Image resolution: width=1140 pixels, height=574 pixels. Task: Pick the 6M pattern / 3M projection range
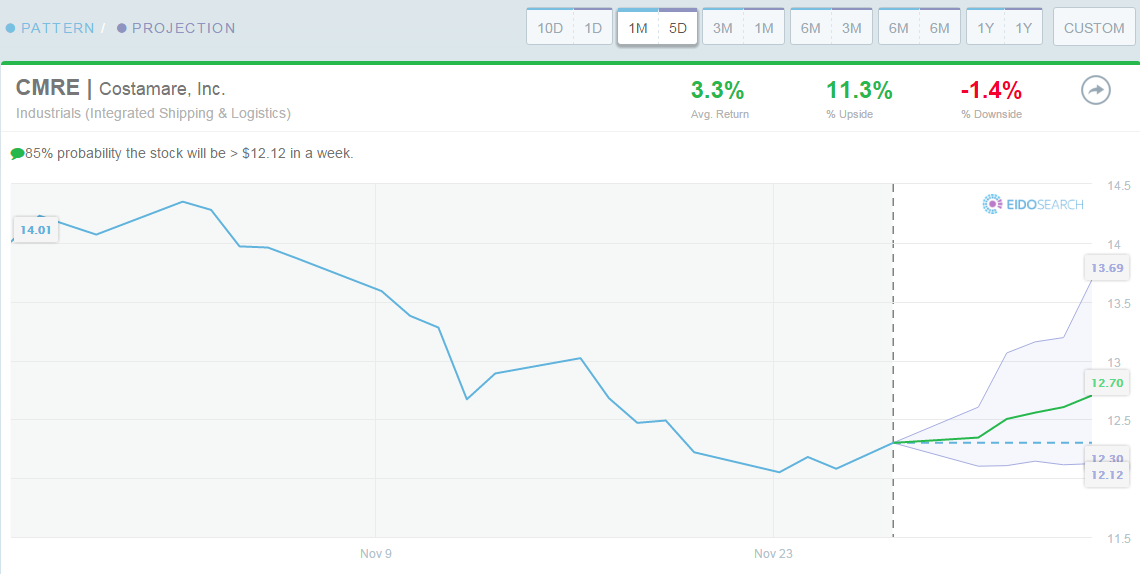coord(831,28)
